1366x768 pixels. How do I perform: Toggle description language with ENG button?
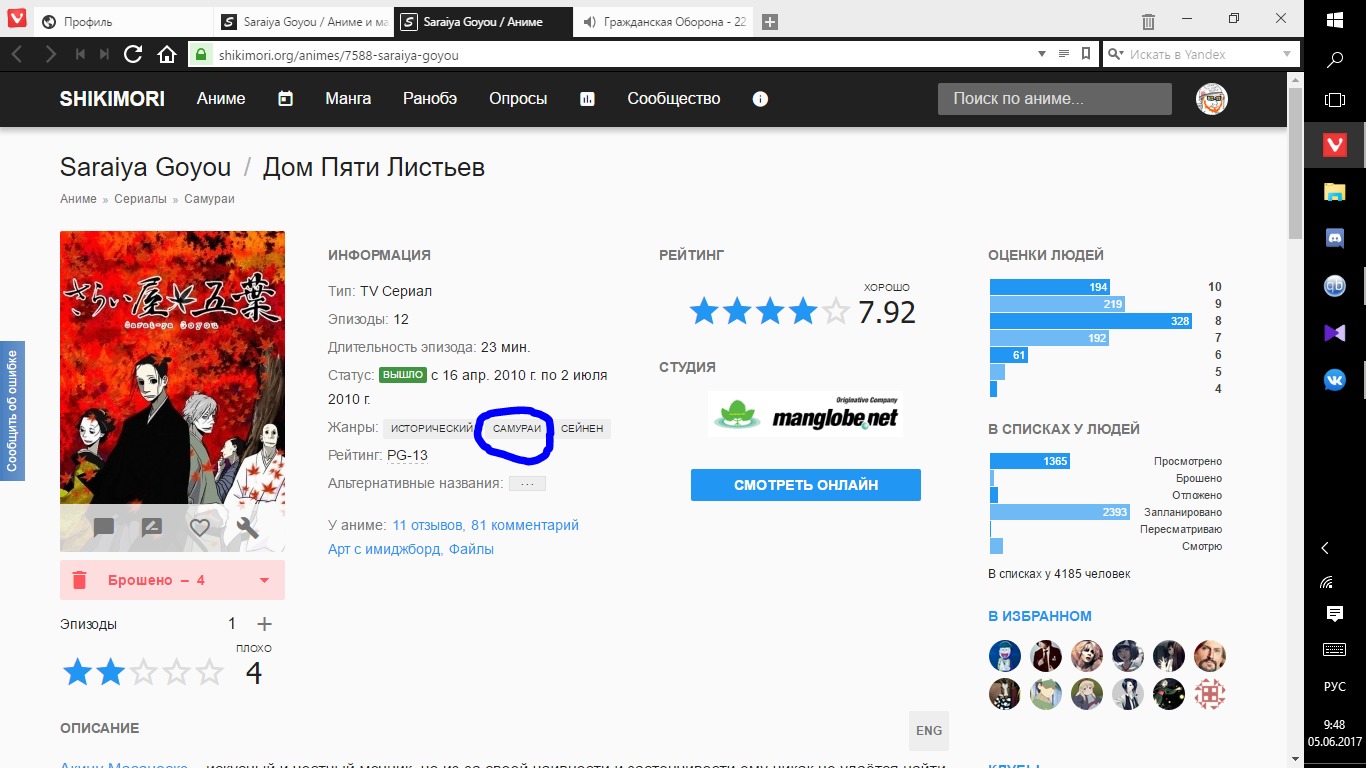pyautogui.click(x=928, y=730)
